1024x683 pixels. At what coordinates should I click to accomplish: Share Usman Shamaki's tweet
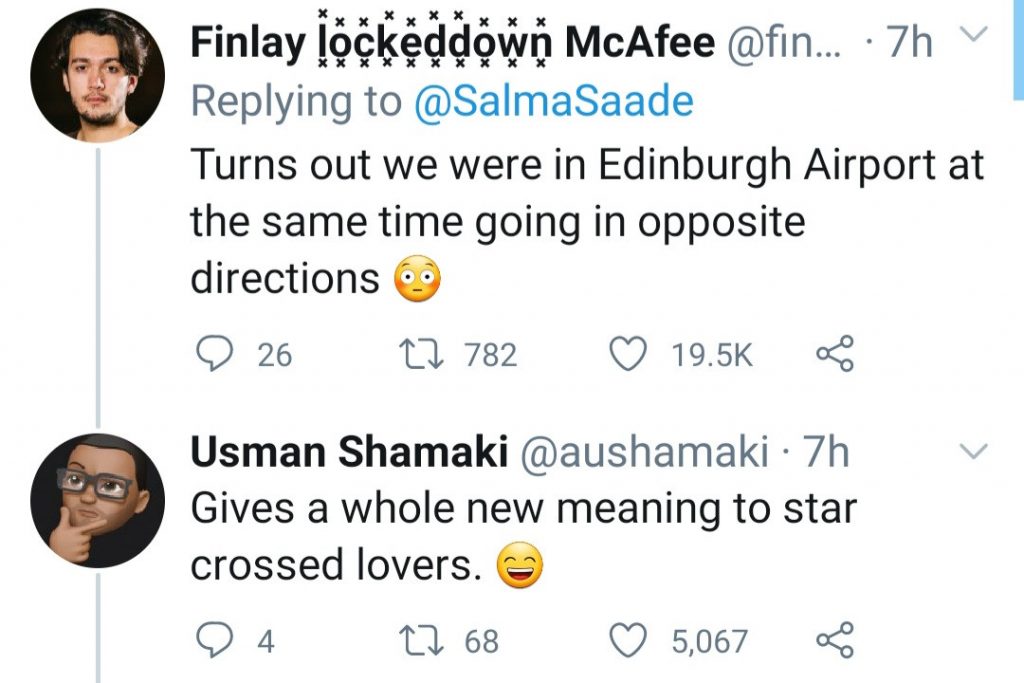(x=834, y=640)
